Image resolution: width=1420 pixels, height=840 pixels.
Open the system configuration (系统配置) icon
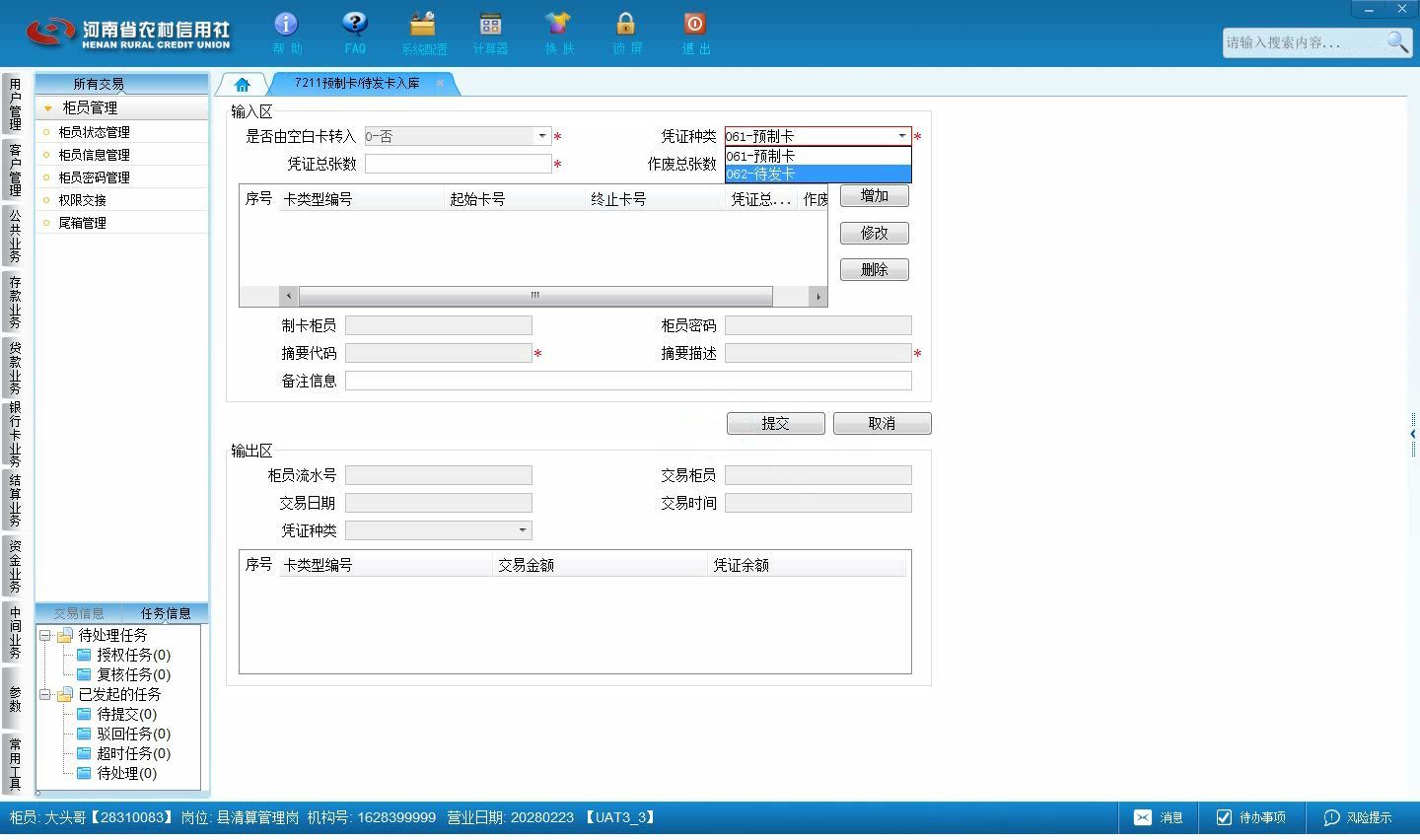click(423, 24)
